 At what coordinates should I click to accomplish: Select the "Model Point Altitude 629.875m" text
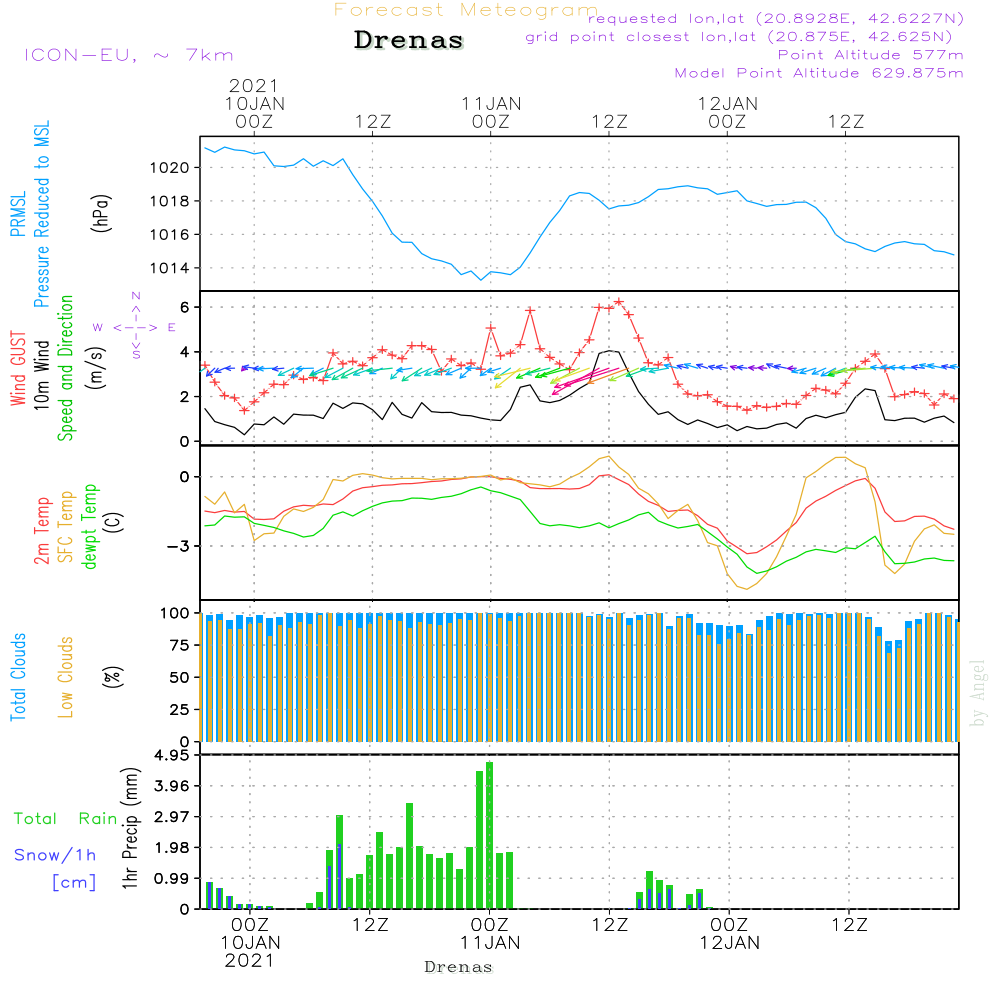click(819, 73)
